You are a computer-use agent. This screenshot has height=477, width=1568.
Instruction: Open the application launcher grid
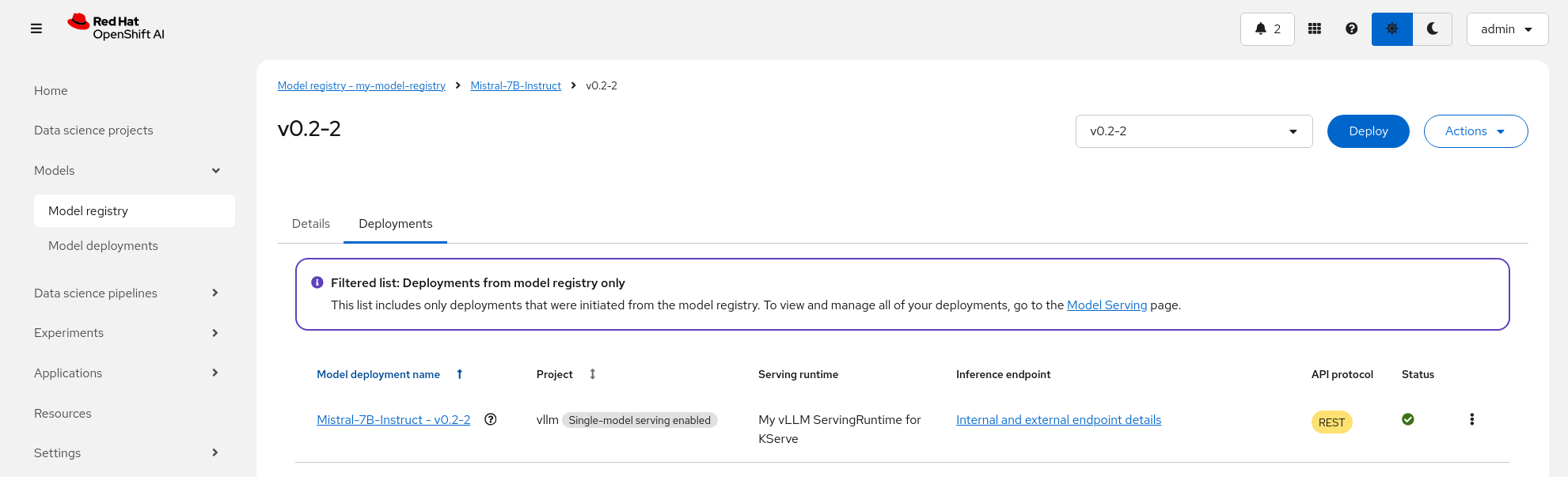[1315, 28]
